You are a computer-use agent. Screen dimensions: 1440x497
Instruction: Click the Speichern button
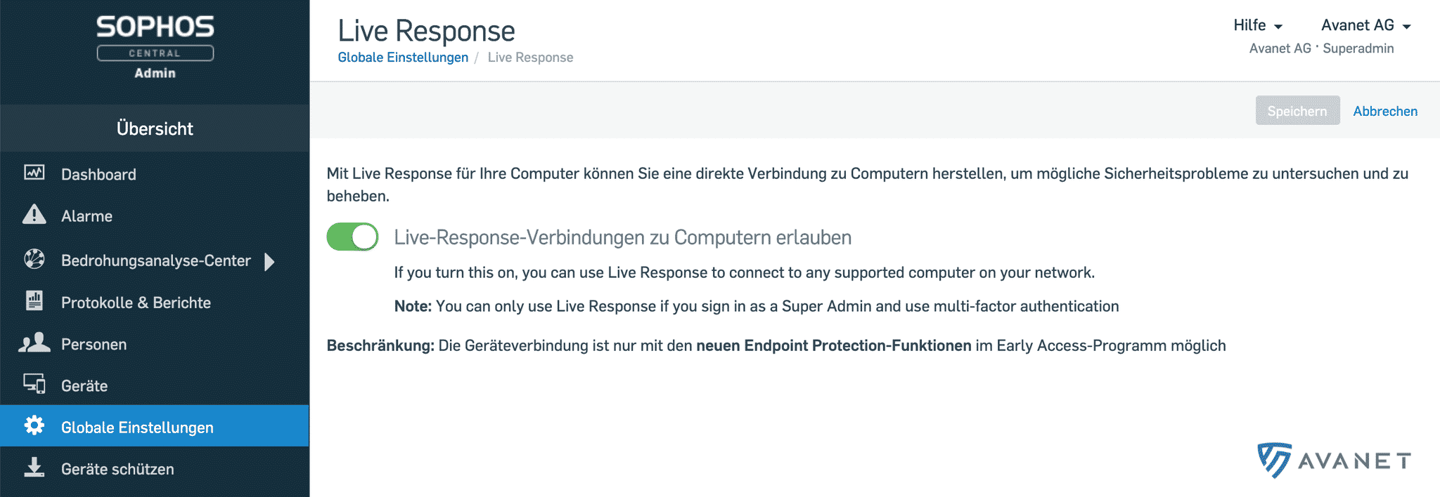point(1297,111)
